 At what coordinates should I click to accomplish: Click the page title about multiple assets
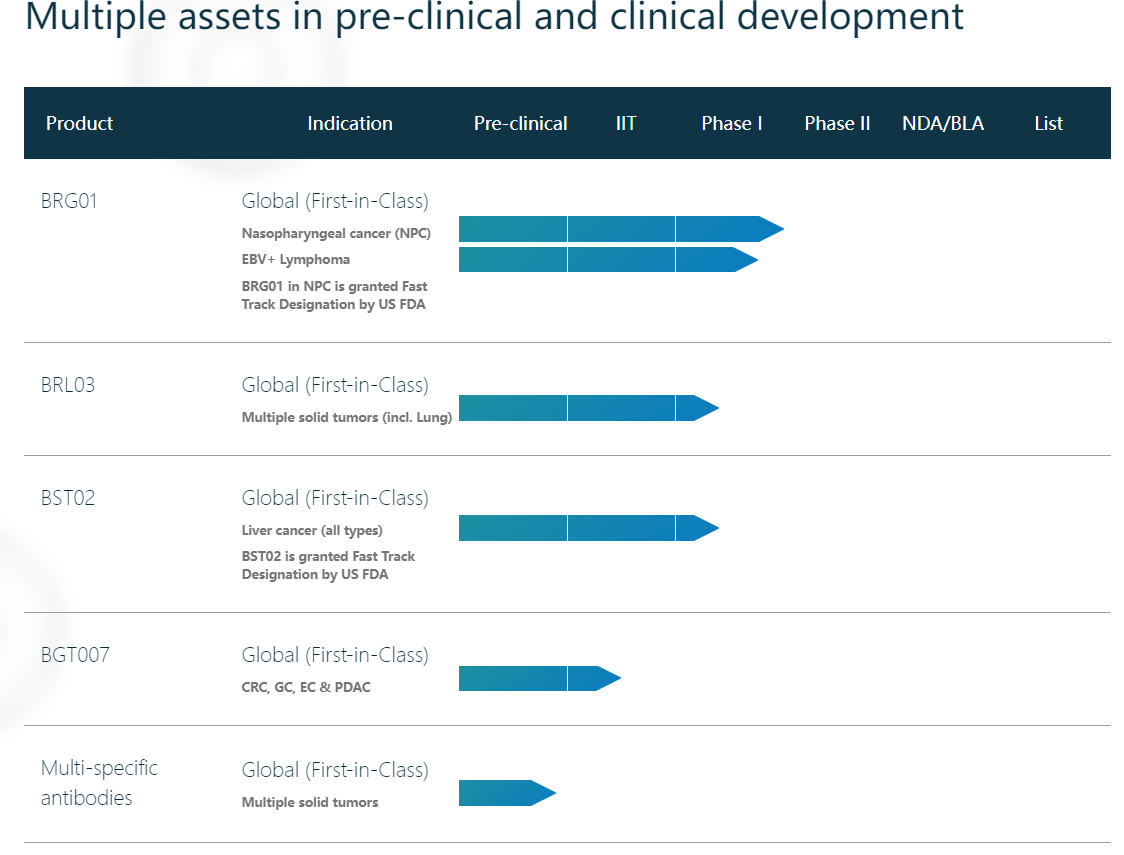tap(494, 17)
